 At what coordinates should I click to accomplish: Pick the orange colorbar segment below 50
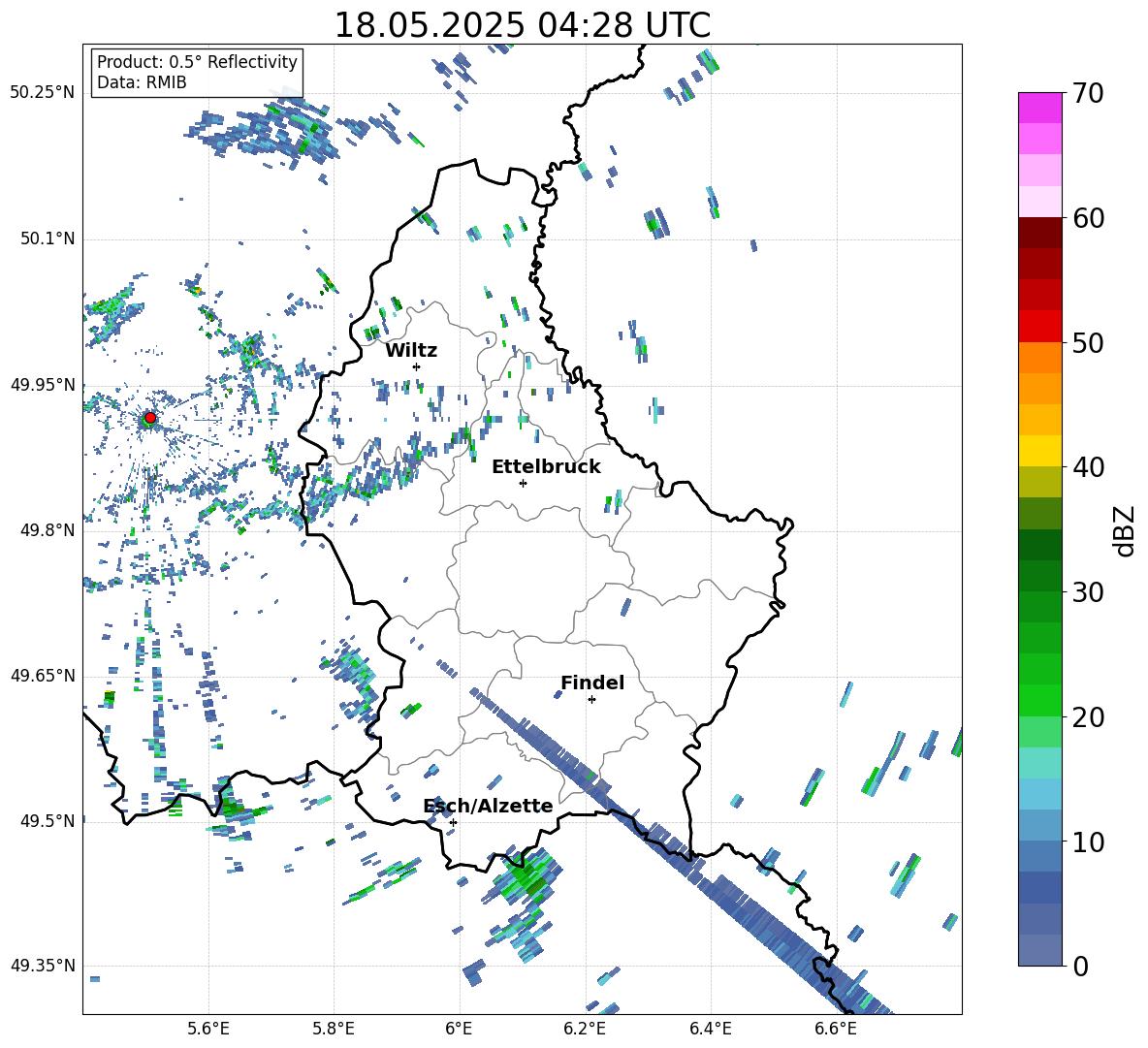1039,357
